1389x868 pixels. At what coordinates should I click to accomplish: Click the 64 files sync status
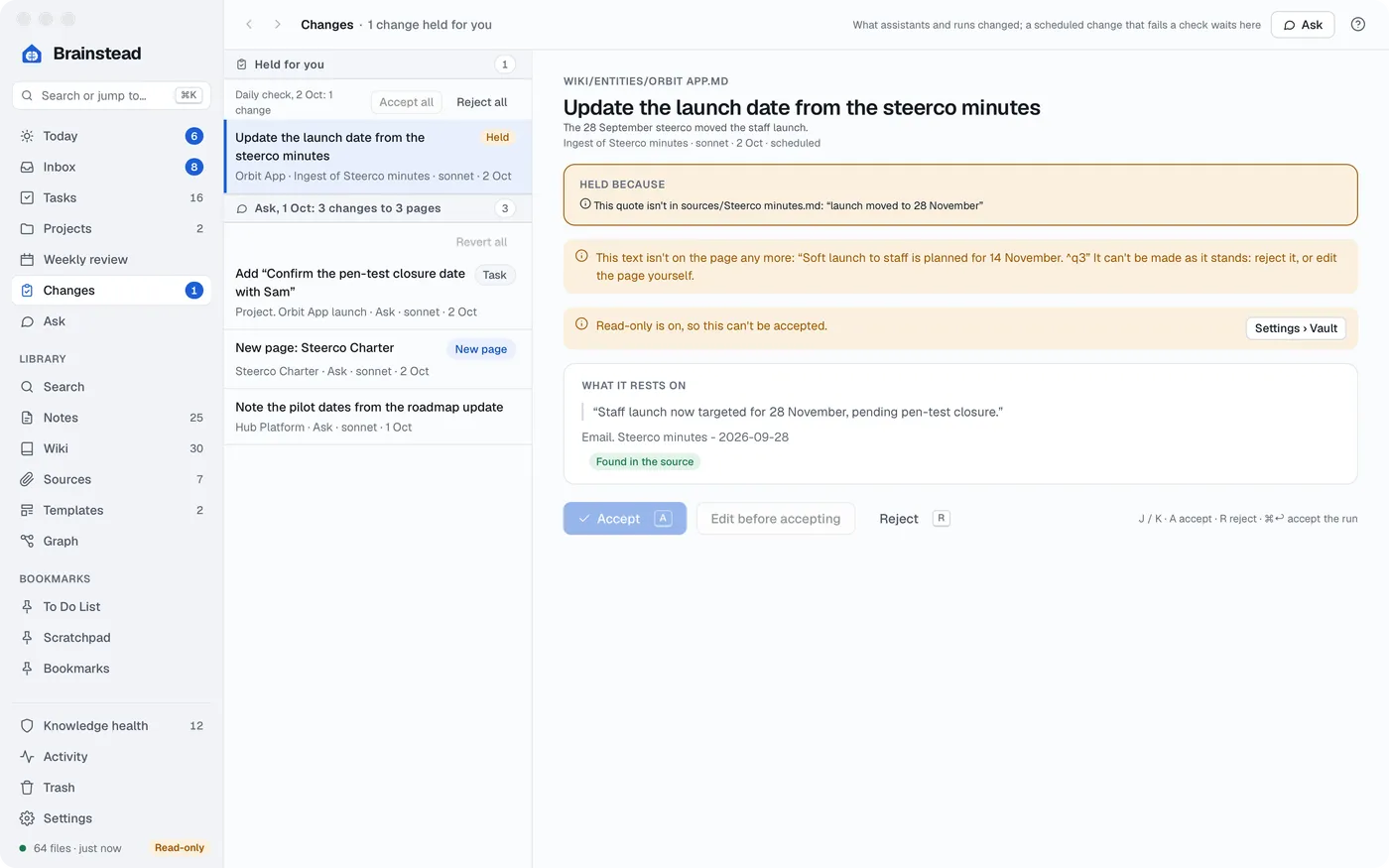point(70,848)
